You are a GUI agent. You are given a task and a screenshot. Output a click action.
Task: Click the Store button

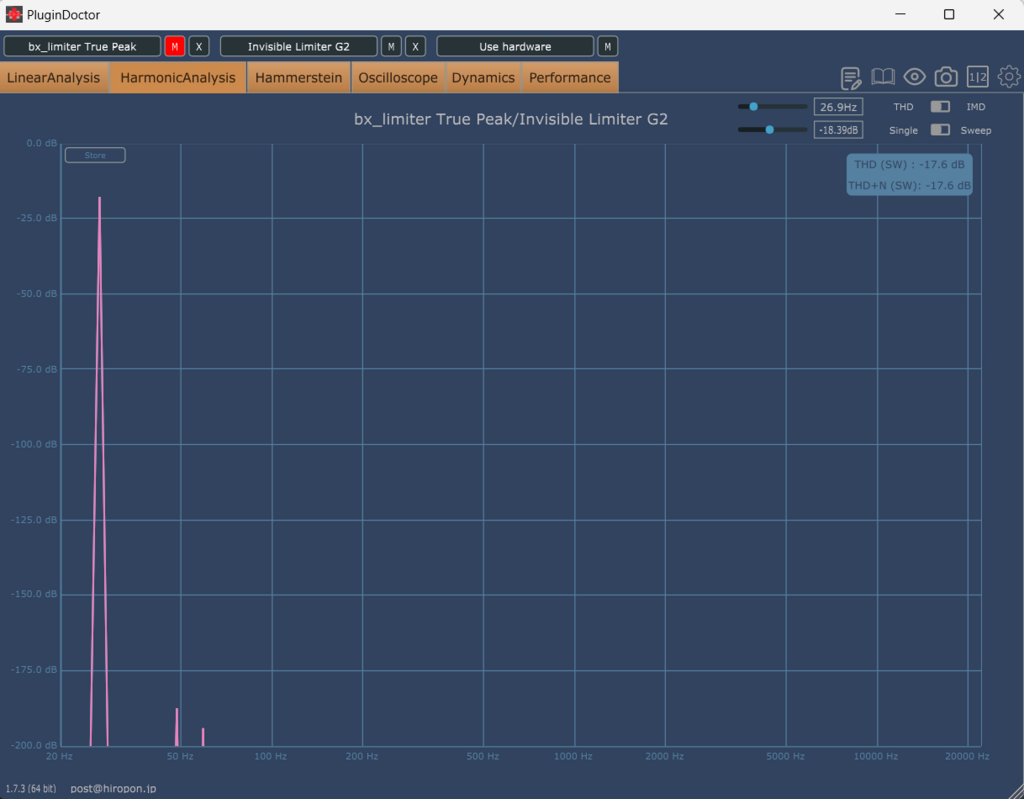(x=95, y=155)
